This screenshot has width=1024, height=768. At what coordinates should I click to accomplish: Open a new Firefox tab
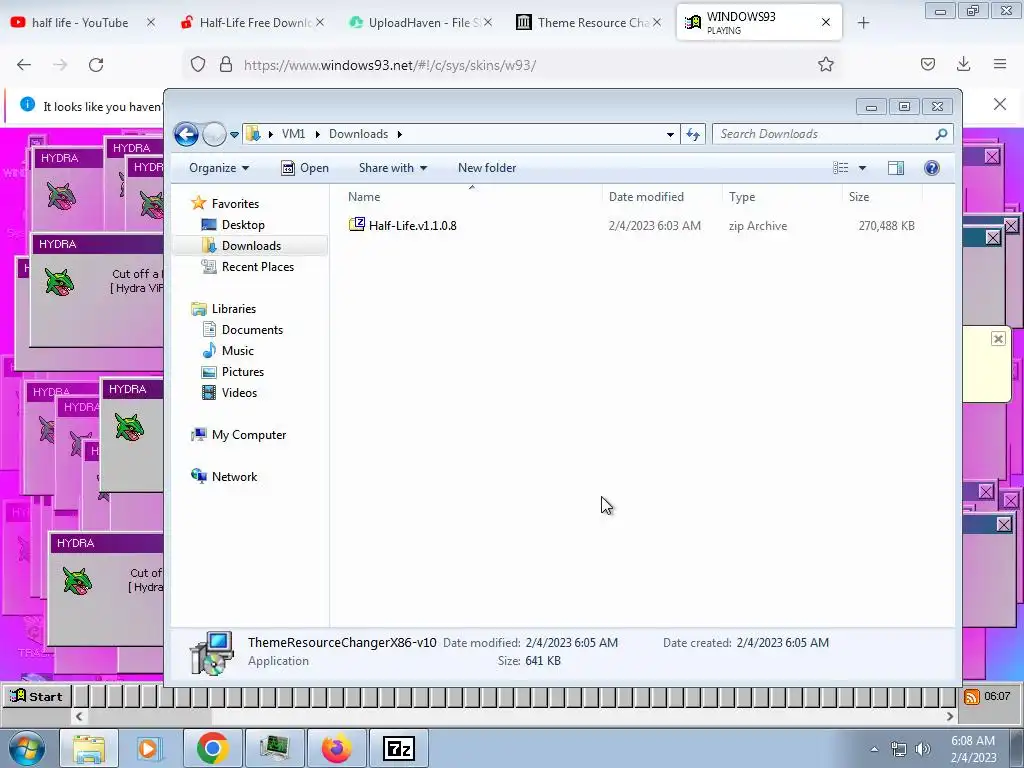tap(863, 23)
